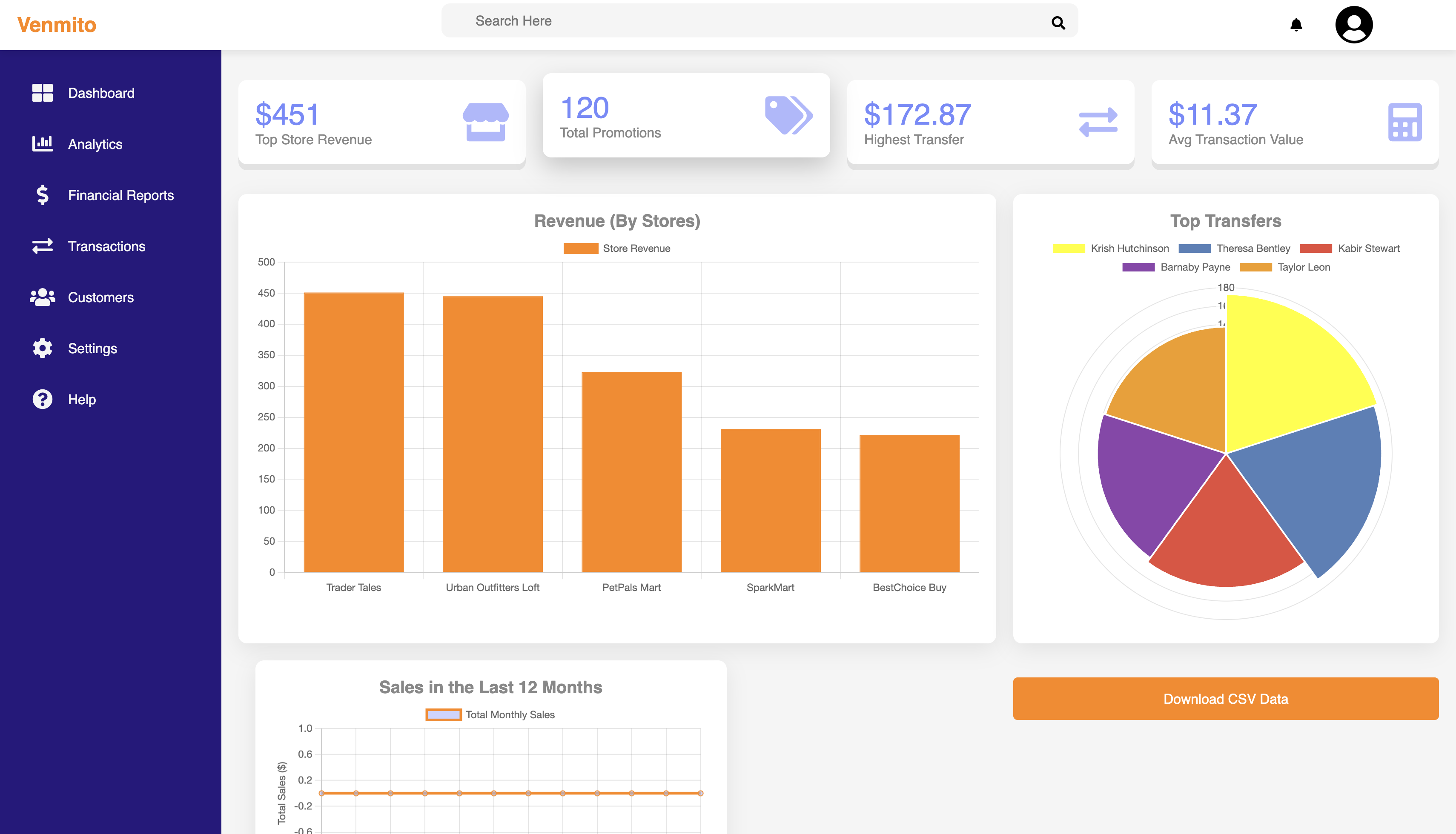Open notifications bell icon
Screen dimensions: 1456x834
point(1296,25)
